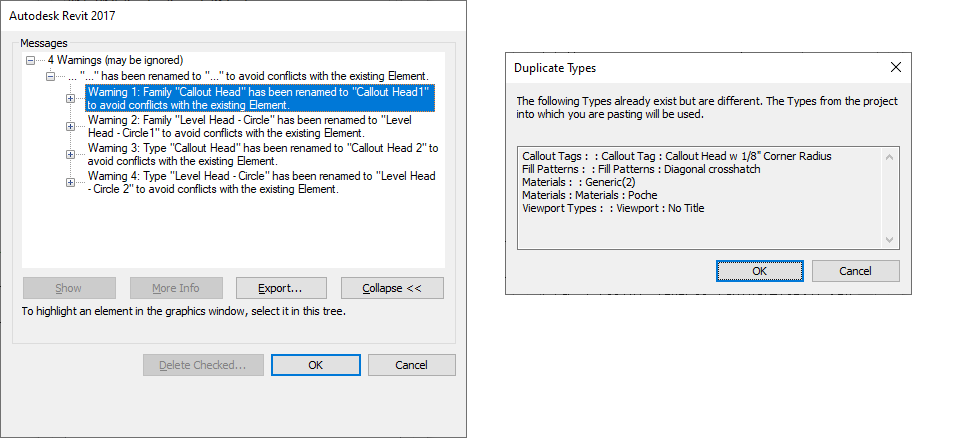Select the '4 Warnings (may be ignored)' item

coord(115,61)
